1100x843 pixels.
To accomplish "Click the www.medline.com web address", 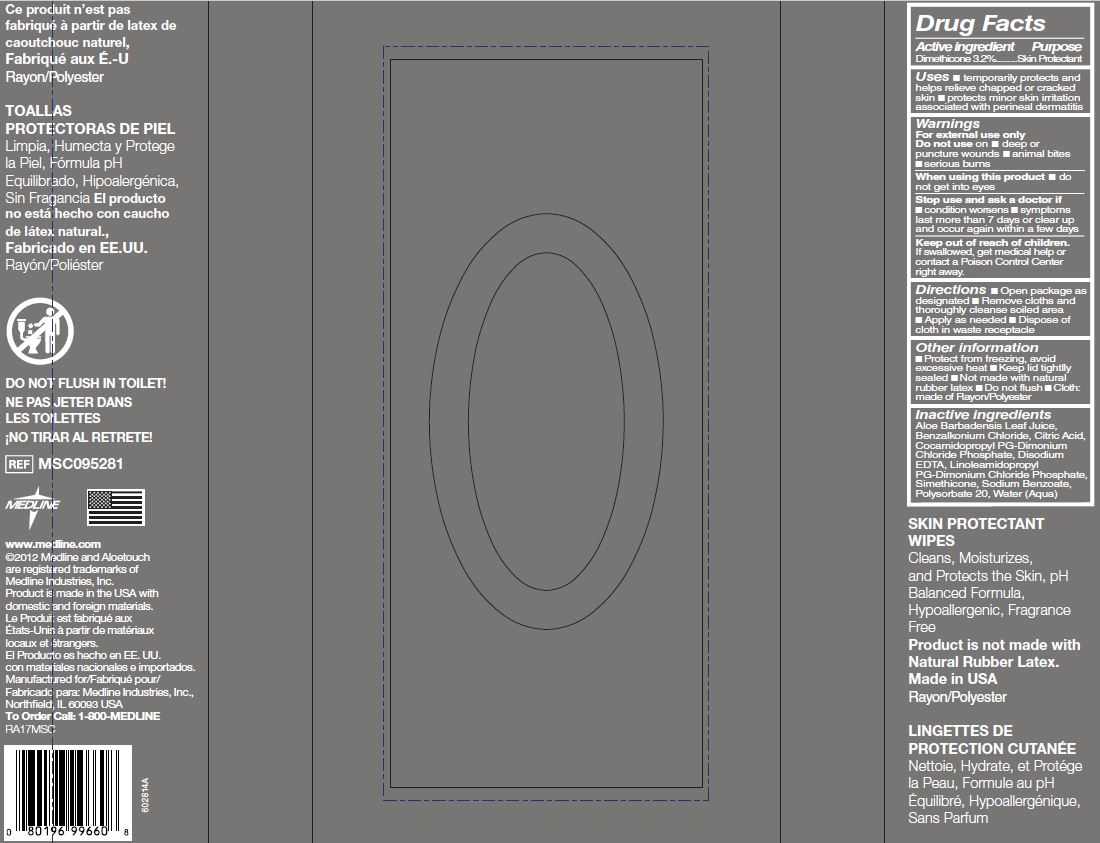I will point(53,544).
